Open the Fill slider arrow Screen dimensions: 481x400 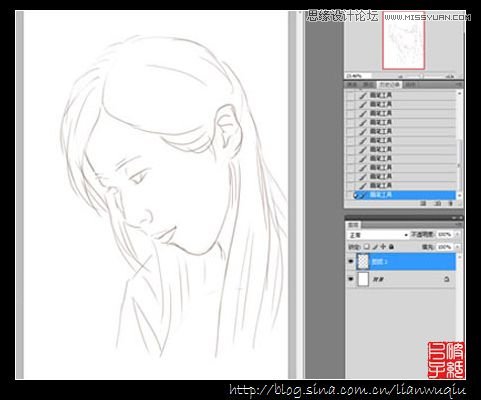pyautogui.click(x=457, y=247)
